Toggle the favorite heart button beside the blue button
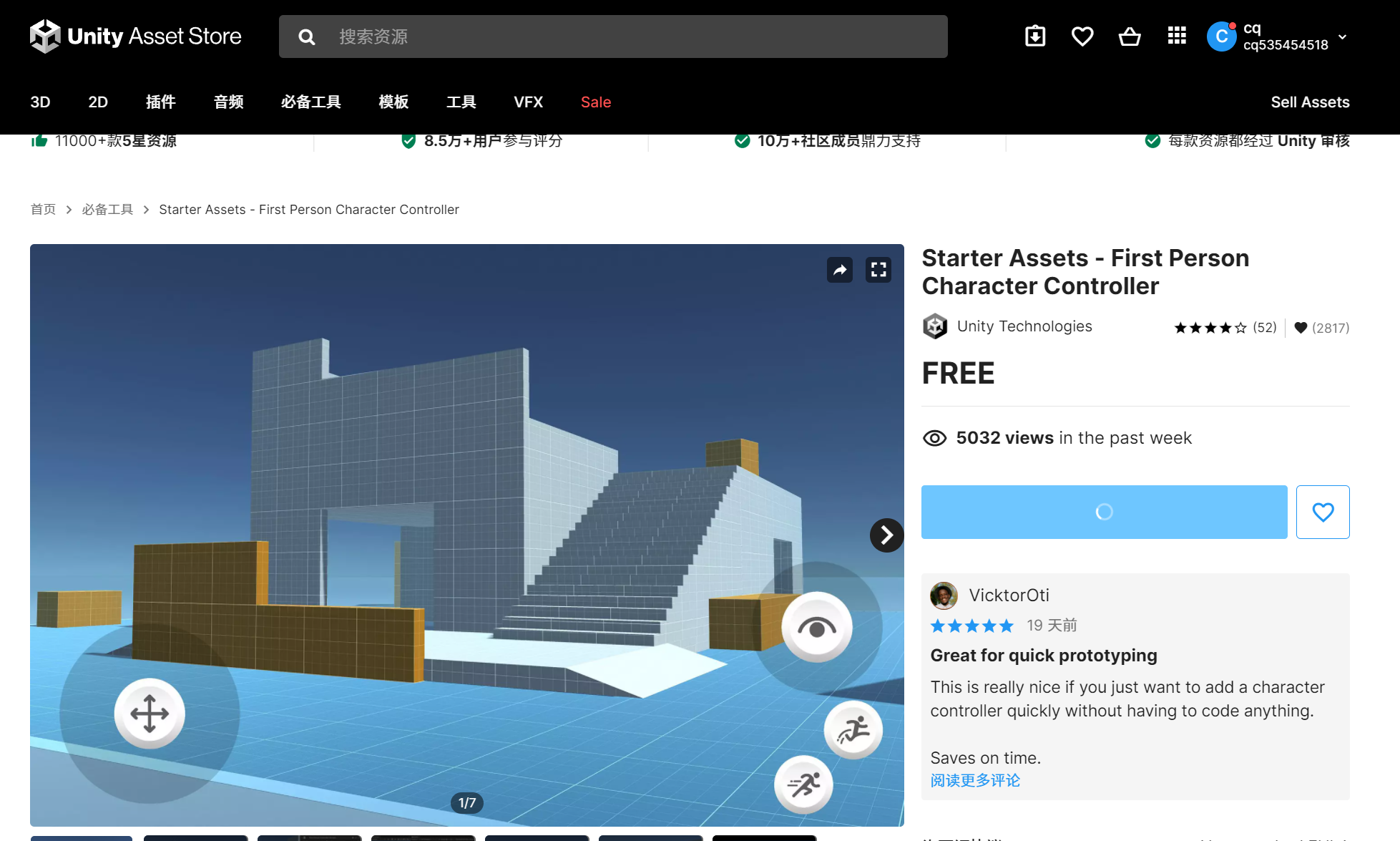Screen dimensions: 1400x841 [1323, 512]
